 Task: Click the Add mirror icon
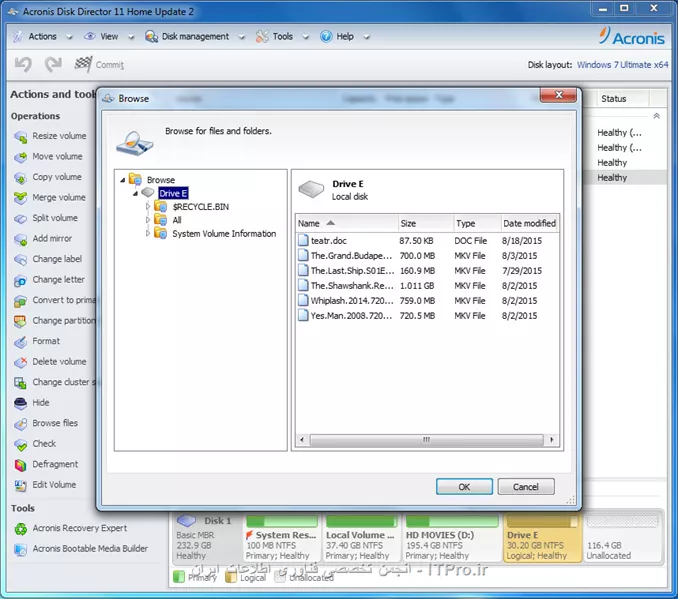coord(20,239)
